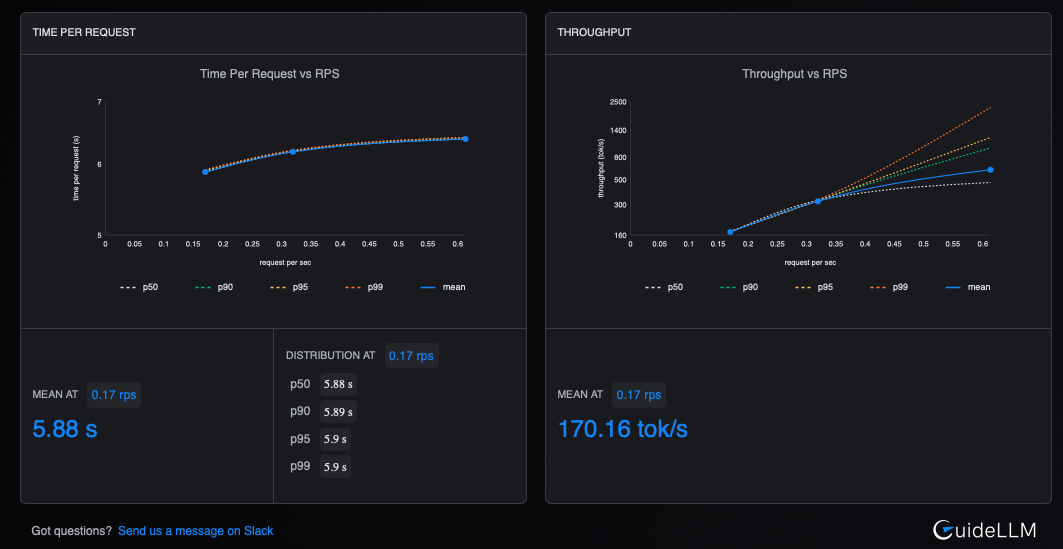Hide p99 line in Time Per Request chart legend
1063x549 pixels.
[x=362, y=287]
